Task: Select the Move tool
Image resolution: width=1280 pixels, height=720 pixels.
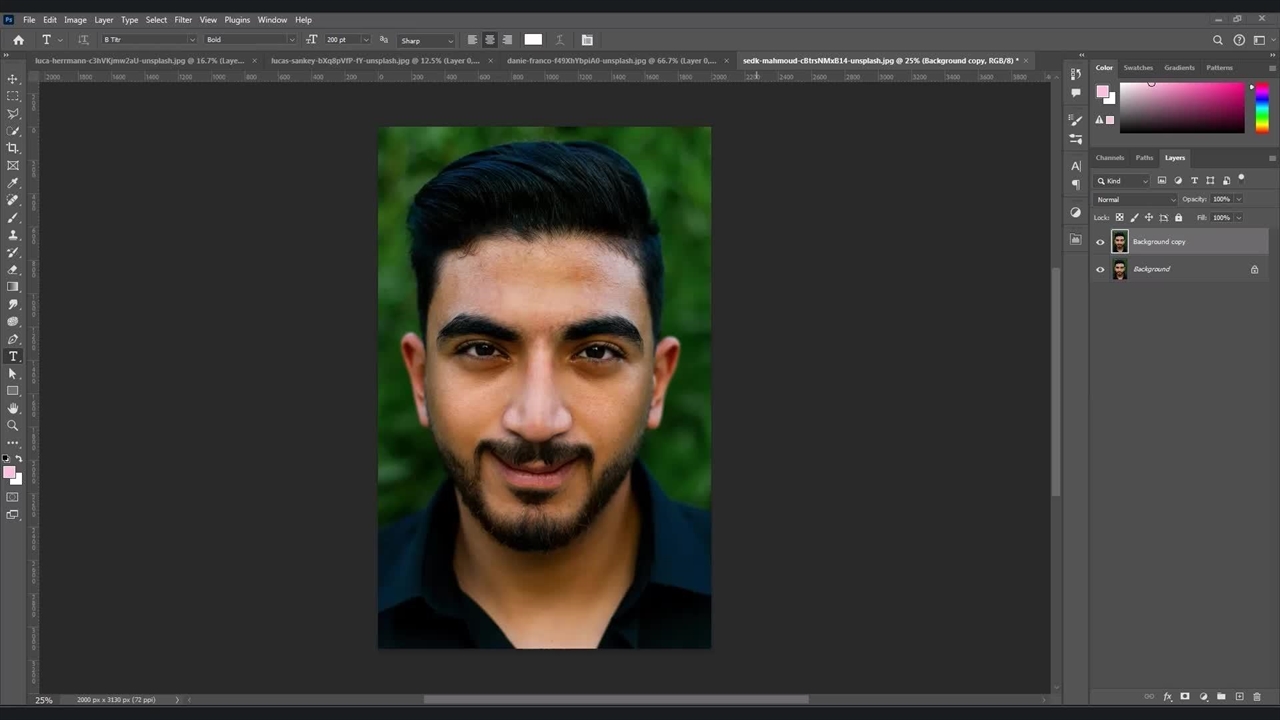Action: tap(13, 79)
